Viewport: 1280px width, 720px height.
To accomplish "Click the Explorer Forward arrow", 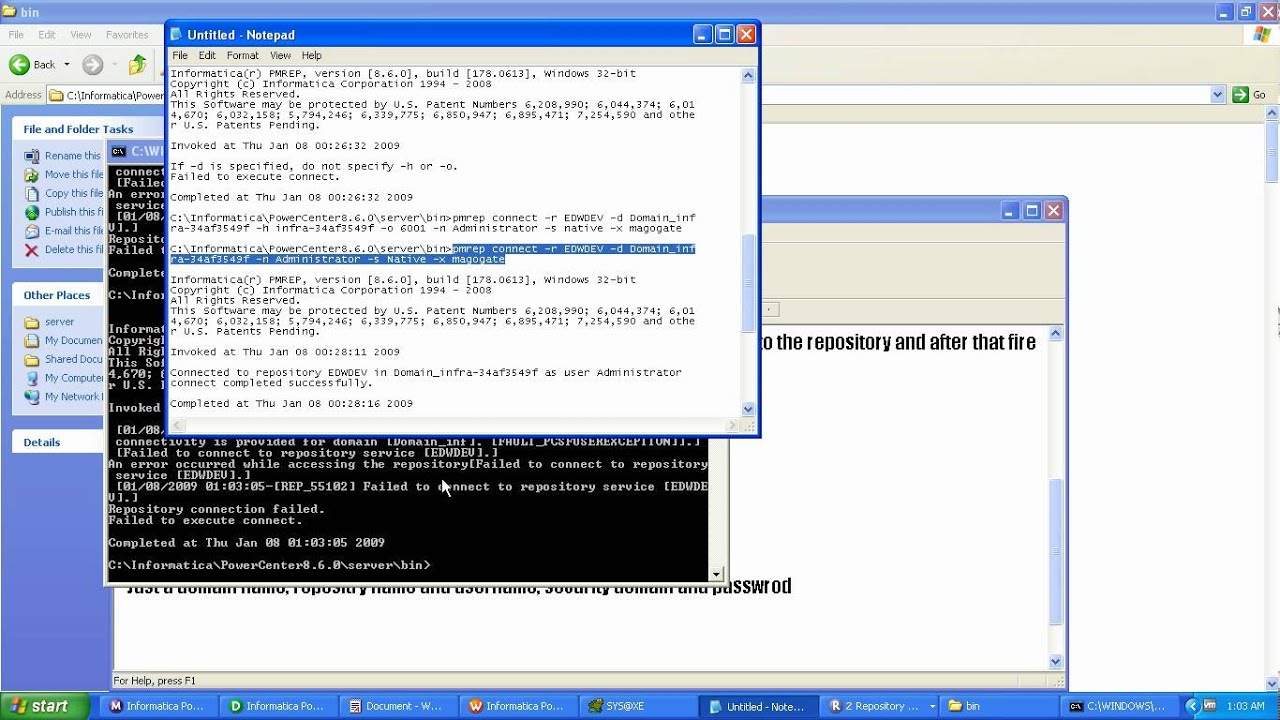I will [93, 65].
